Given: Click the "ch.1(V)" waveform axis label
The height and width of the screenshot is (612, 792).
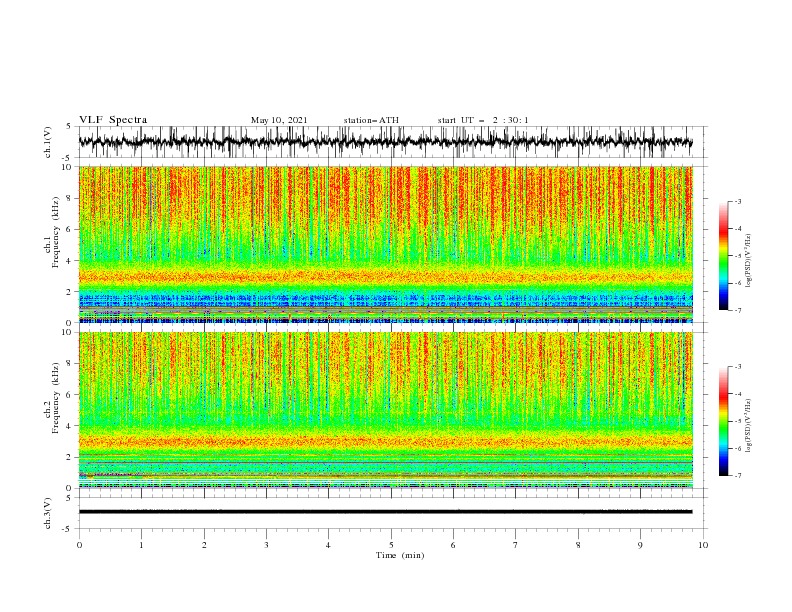Looking at the screenshot, I should pos(48,142).
